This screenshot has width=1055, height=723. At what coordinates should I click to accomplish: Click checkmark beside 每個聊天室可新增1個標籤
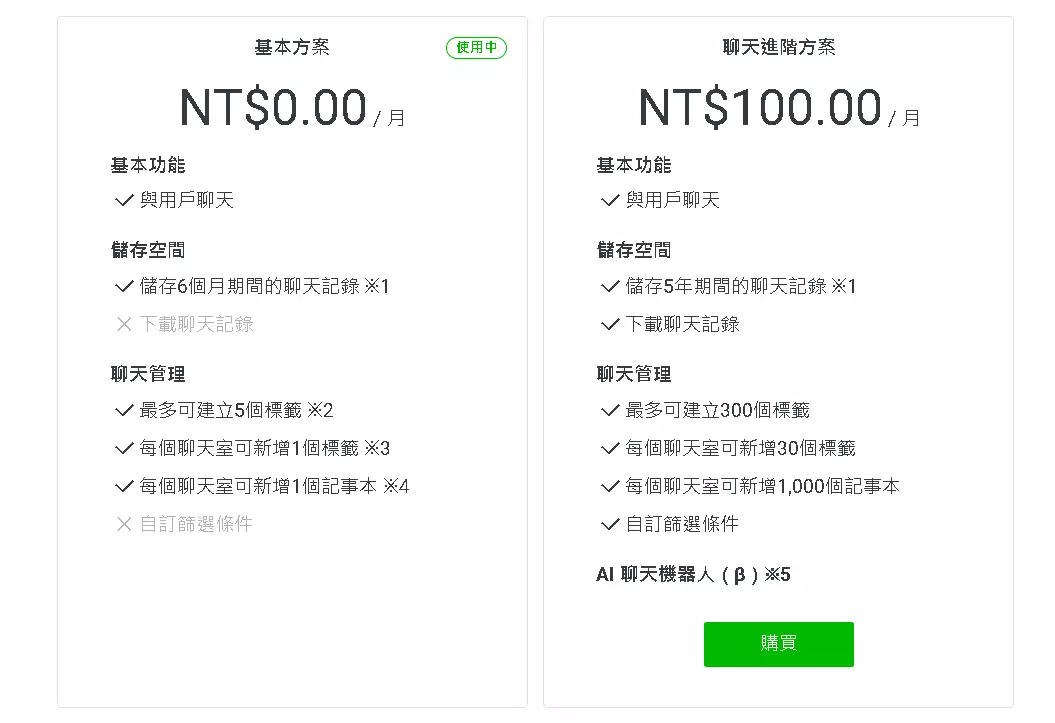[124, 449]
